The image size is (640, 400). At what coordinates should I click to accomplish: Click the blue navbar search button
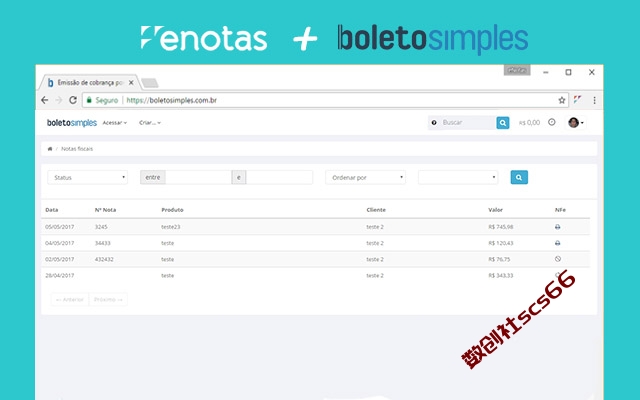pos(503,122)
